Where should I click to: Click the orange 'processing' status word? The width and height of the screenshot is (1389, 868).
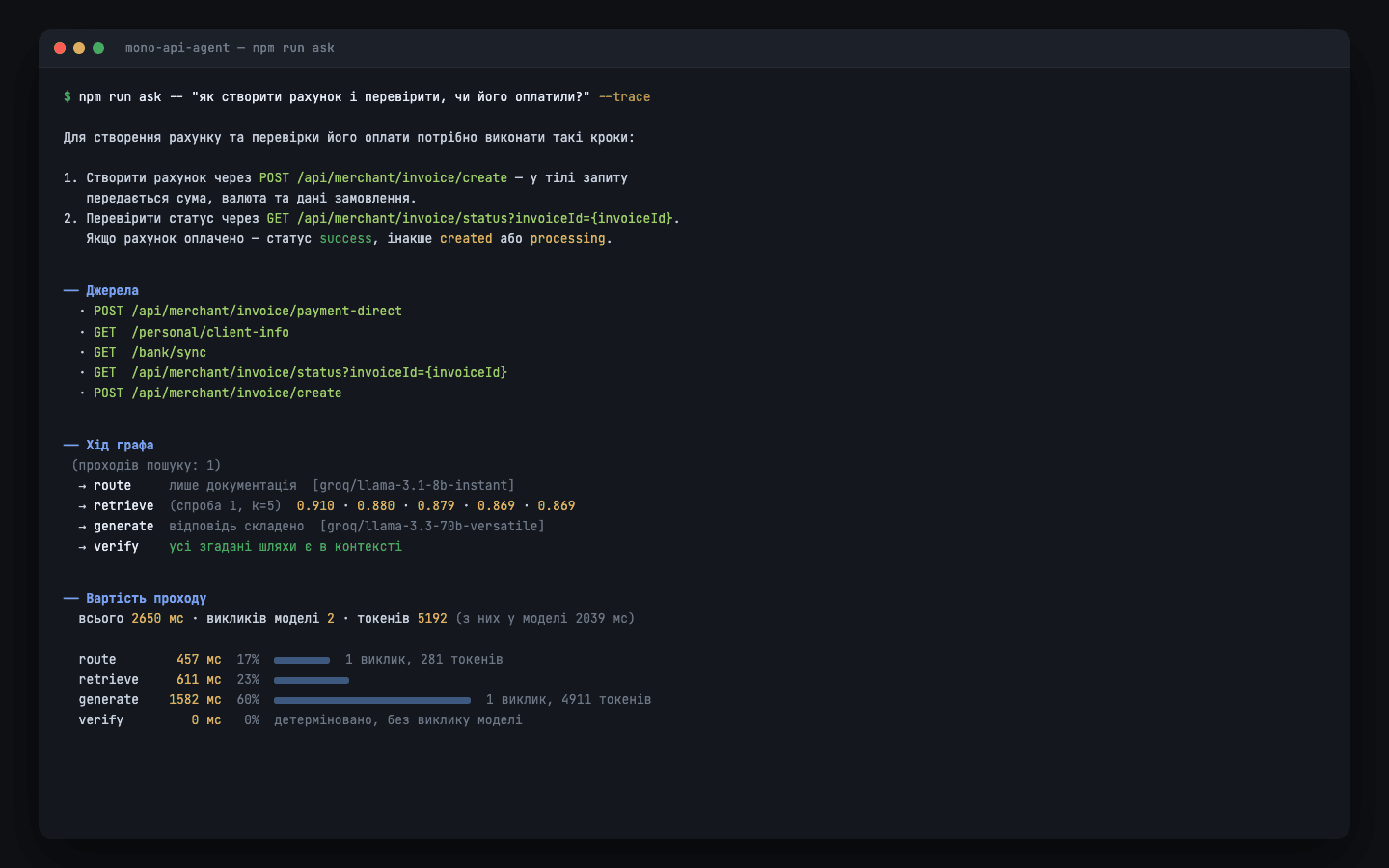pos(568,239)
